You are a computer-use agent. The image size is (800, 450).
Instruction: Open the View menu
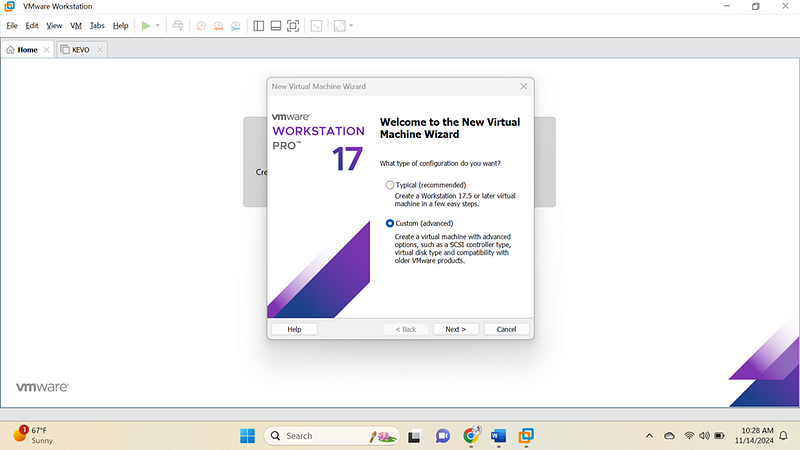coord(54,26)
